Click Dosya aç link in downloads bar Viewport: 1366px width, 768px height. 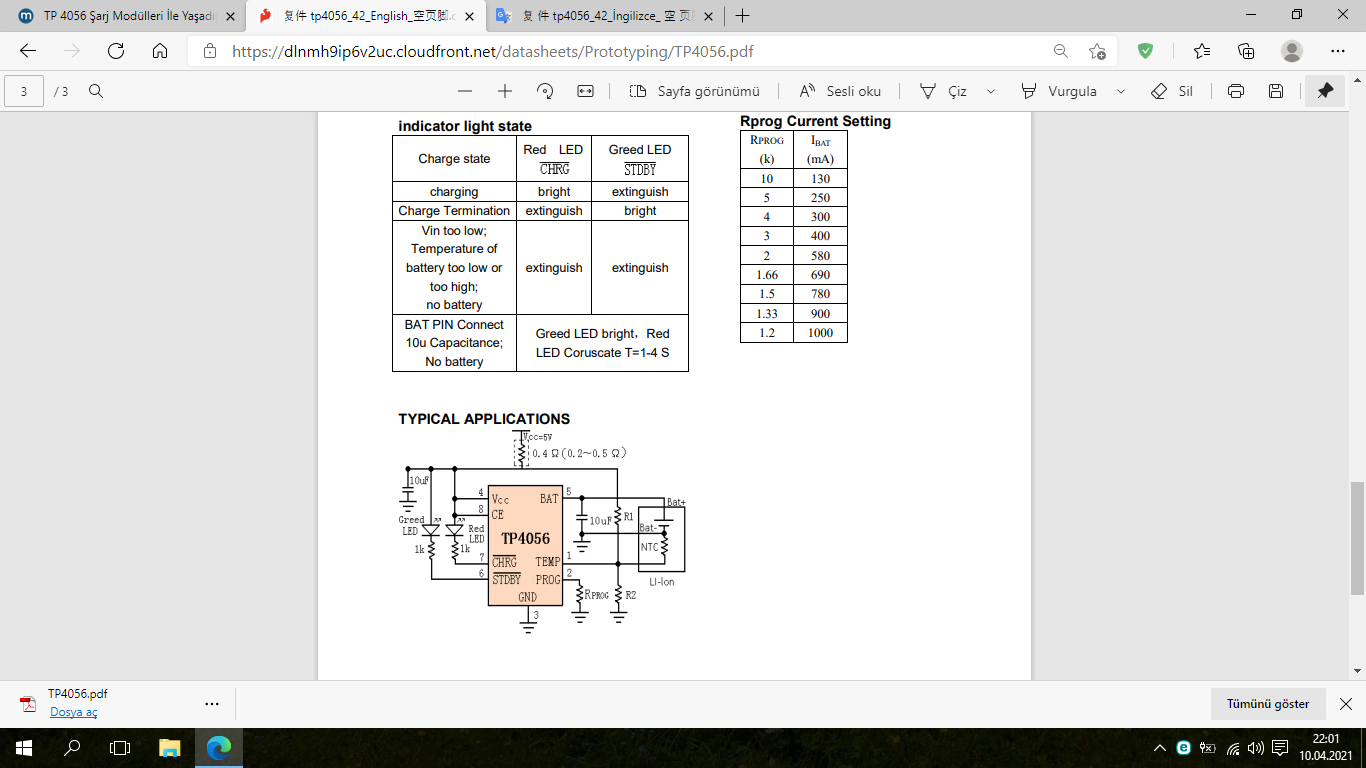(x=73, y=712)
